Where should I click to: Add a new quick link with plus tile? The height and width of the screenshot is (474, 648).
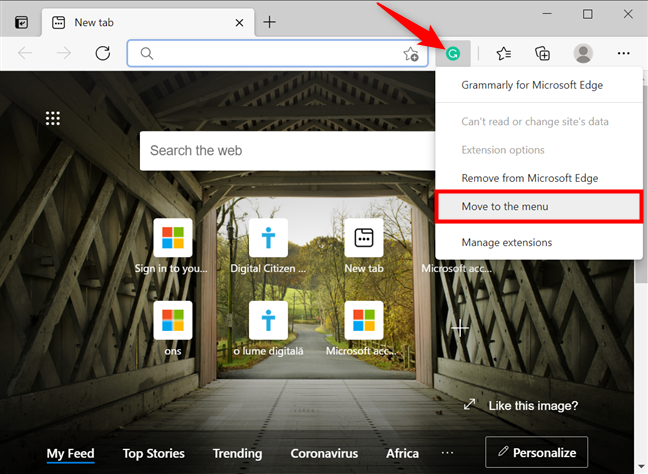point(460,329)
